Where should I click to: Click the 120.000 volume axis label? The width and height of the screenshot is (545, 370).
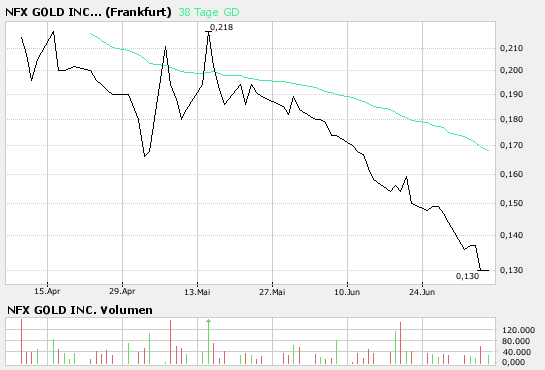[x=518, y=330]
